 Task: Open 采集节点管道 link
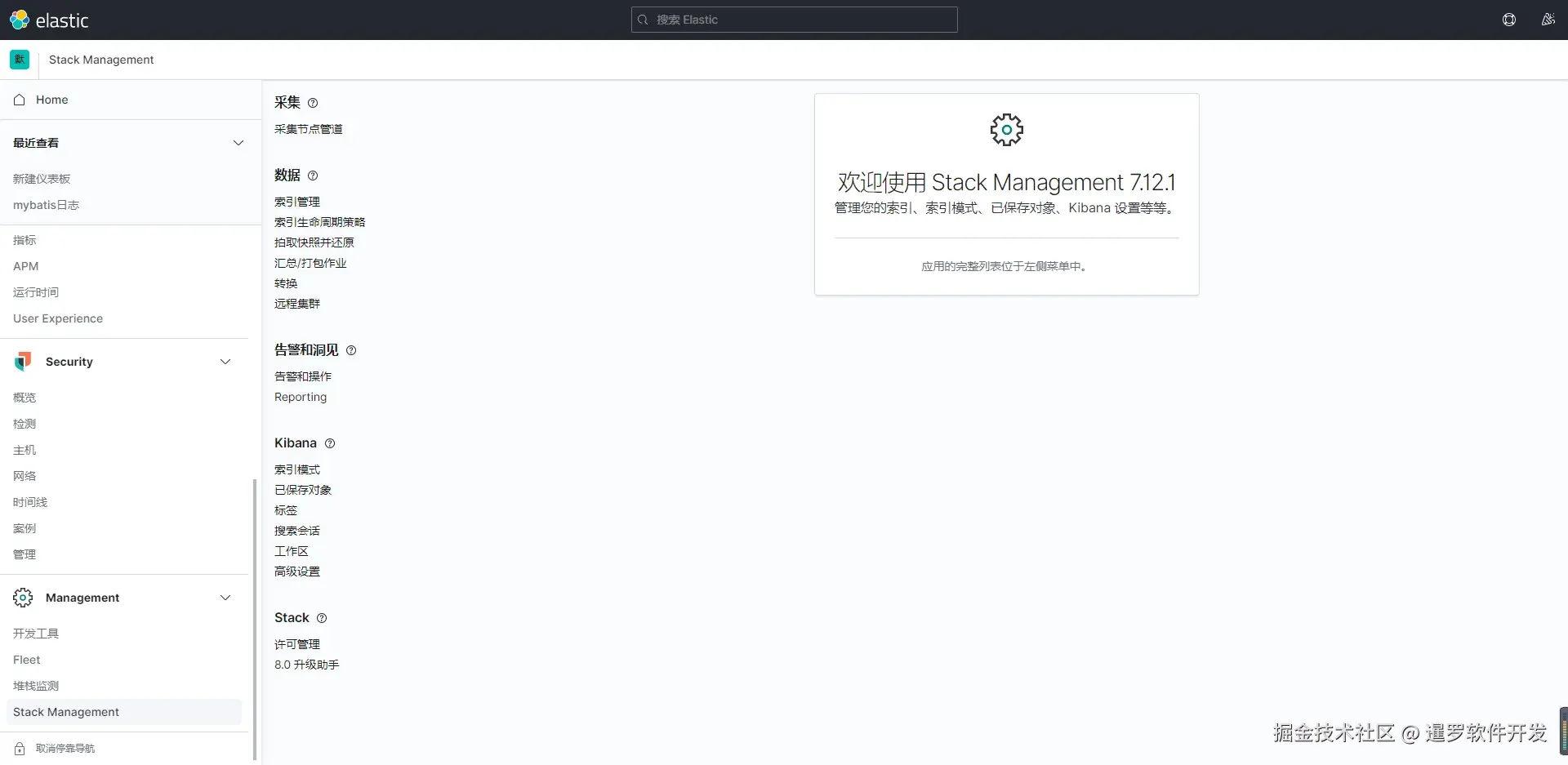point(309,129)
